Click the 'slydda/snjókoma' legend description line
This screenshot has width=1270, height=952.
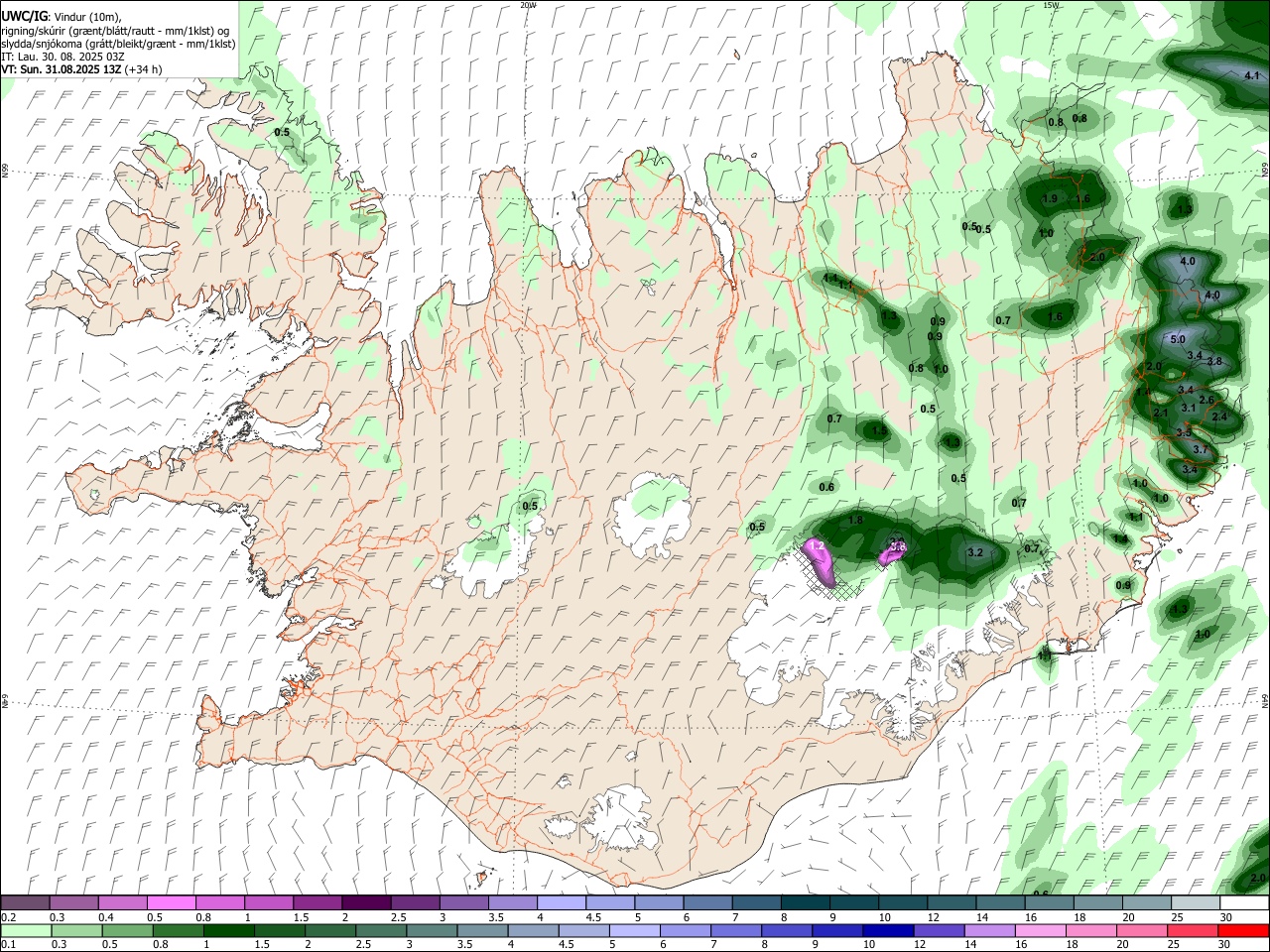point(118,44)
